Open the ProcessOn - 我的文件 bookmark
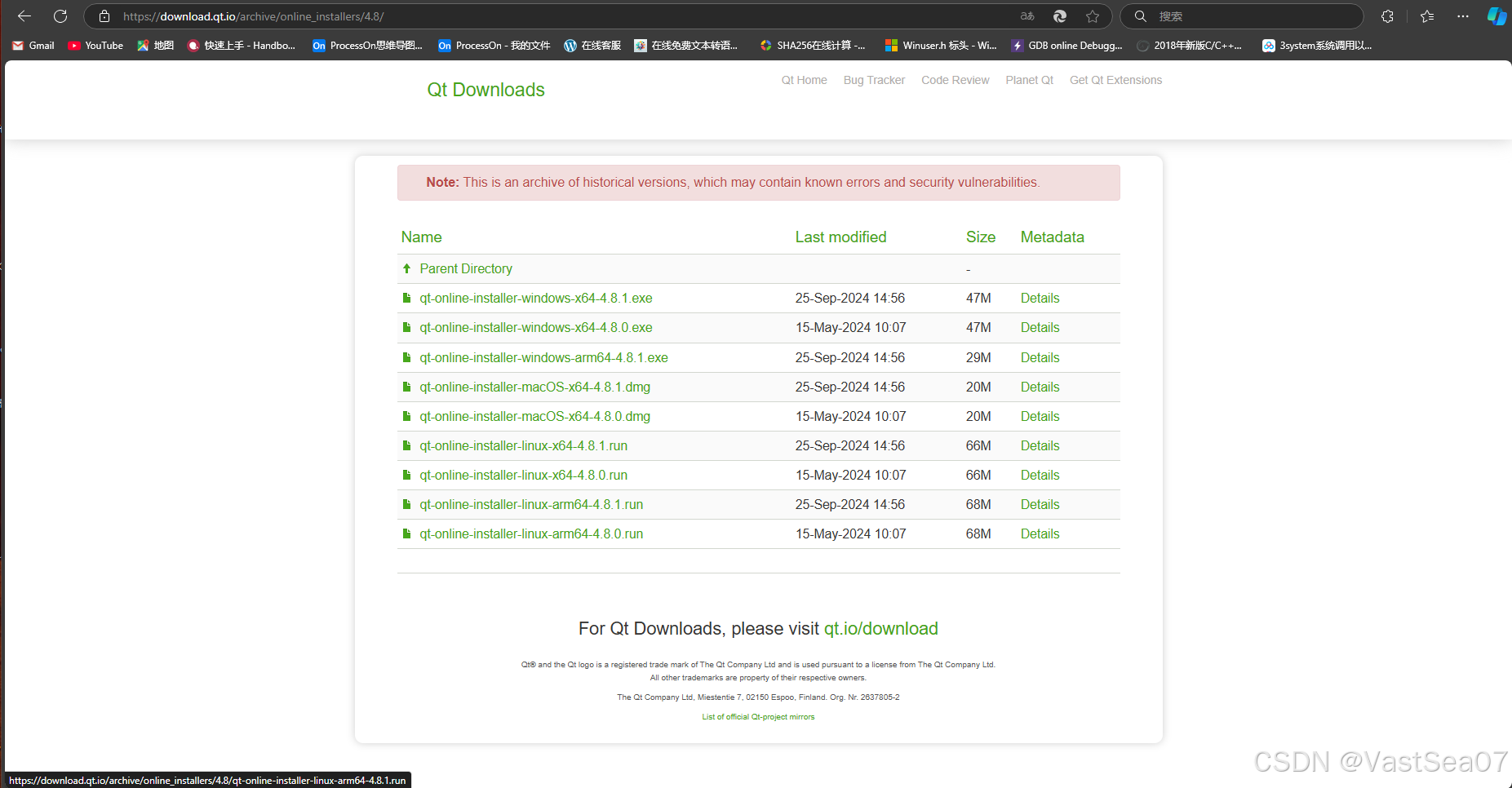1512x788 pixels. 494,46
